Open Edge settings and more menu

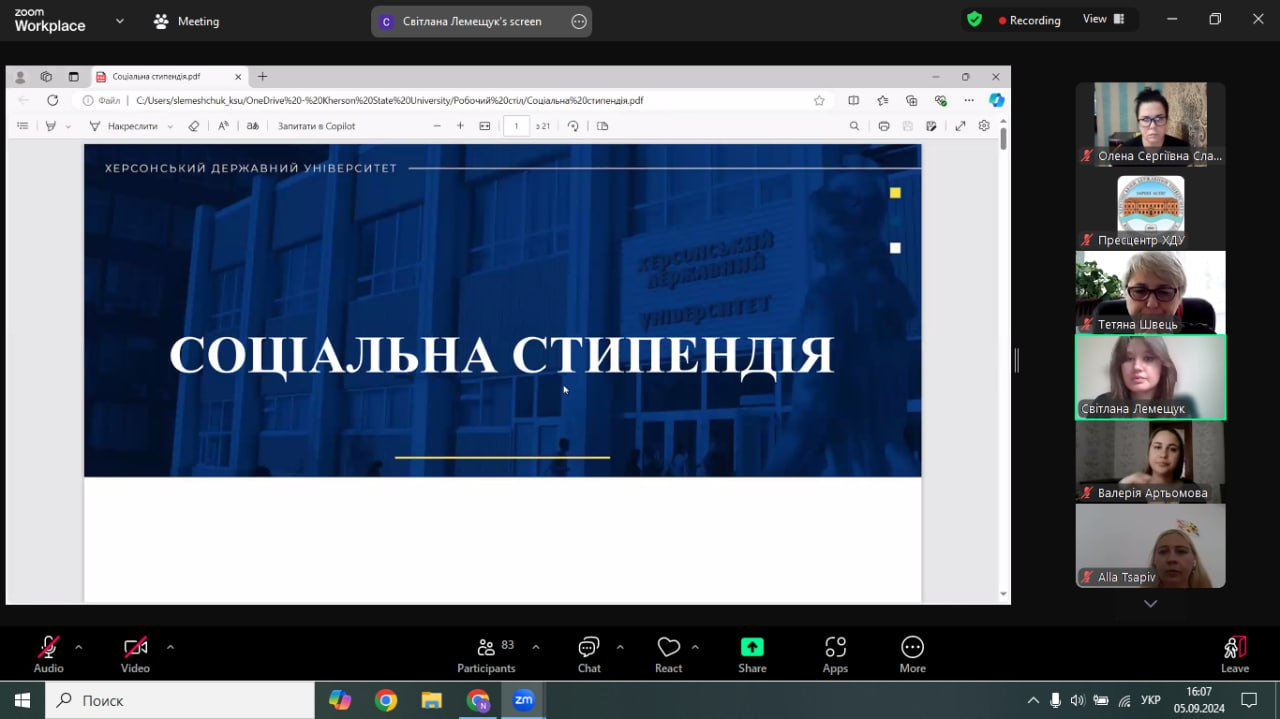969,100
